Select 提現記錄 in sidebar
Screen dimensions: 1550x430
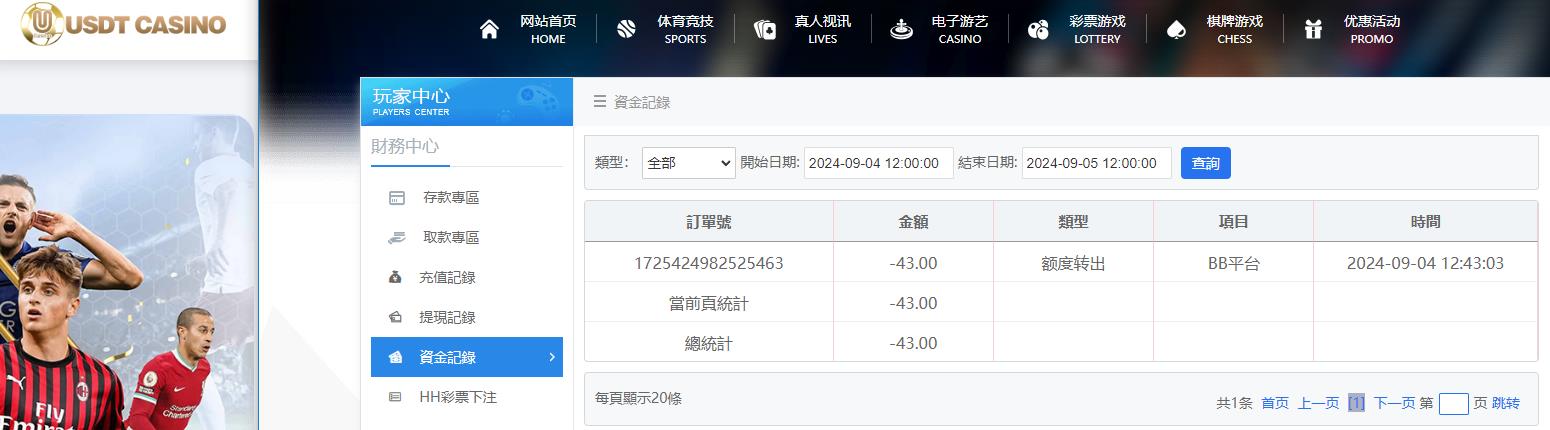467,318
